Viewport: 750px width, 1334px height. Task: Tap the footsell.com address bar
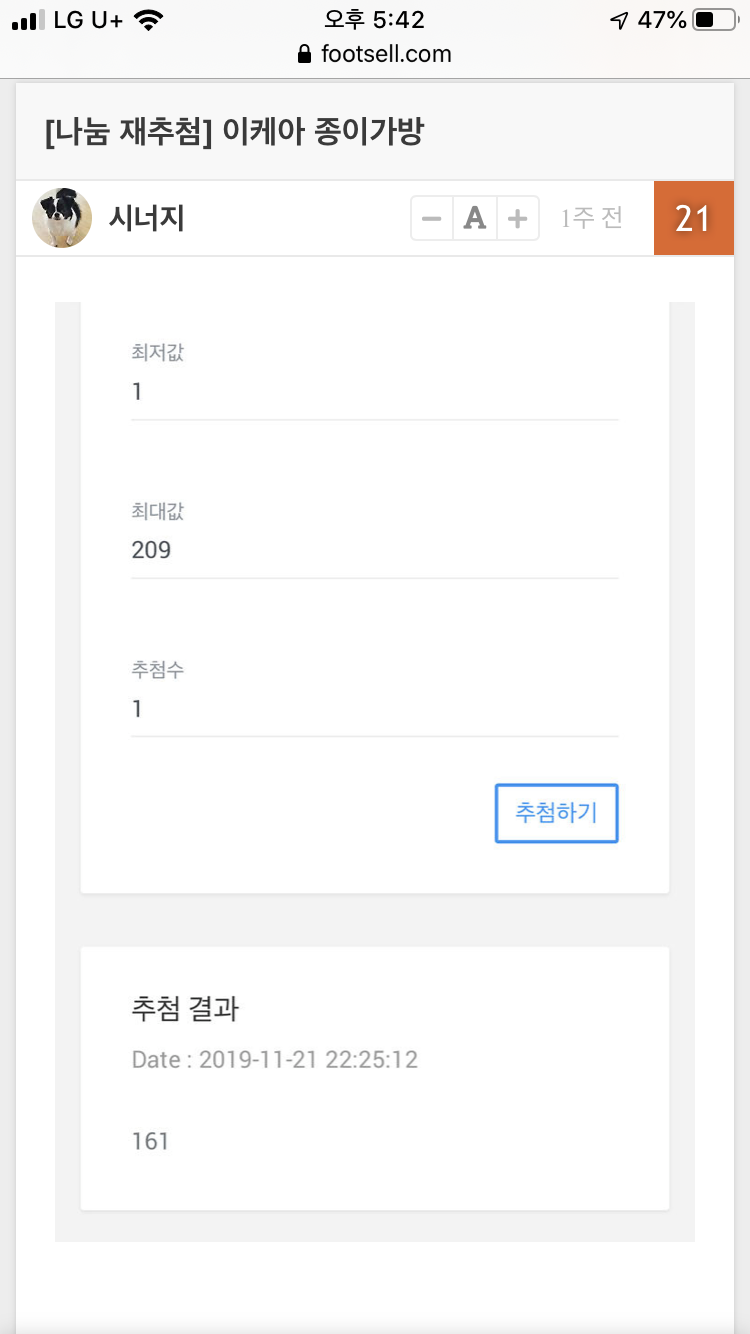point(375,54)
